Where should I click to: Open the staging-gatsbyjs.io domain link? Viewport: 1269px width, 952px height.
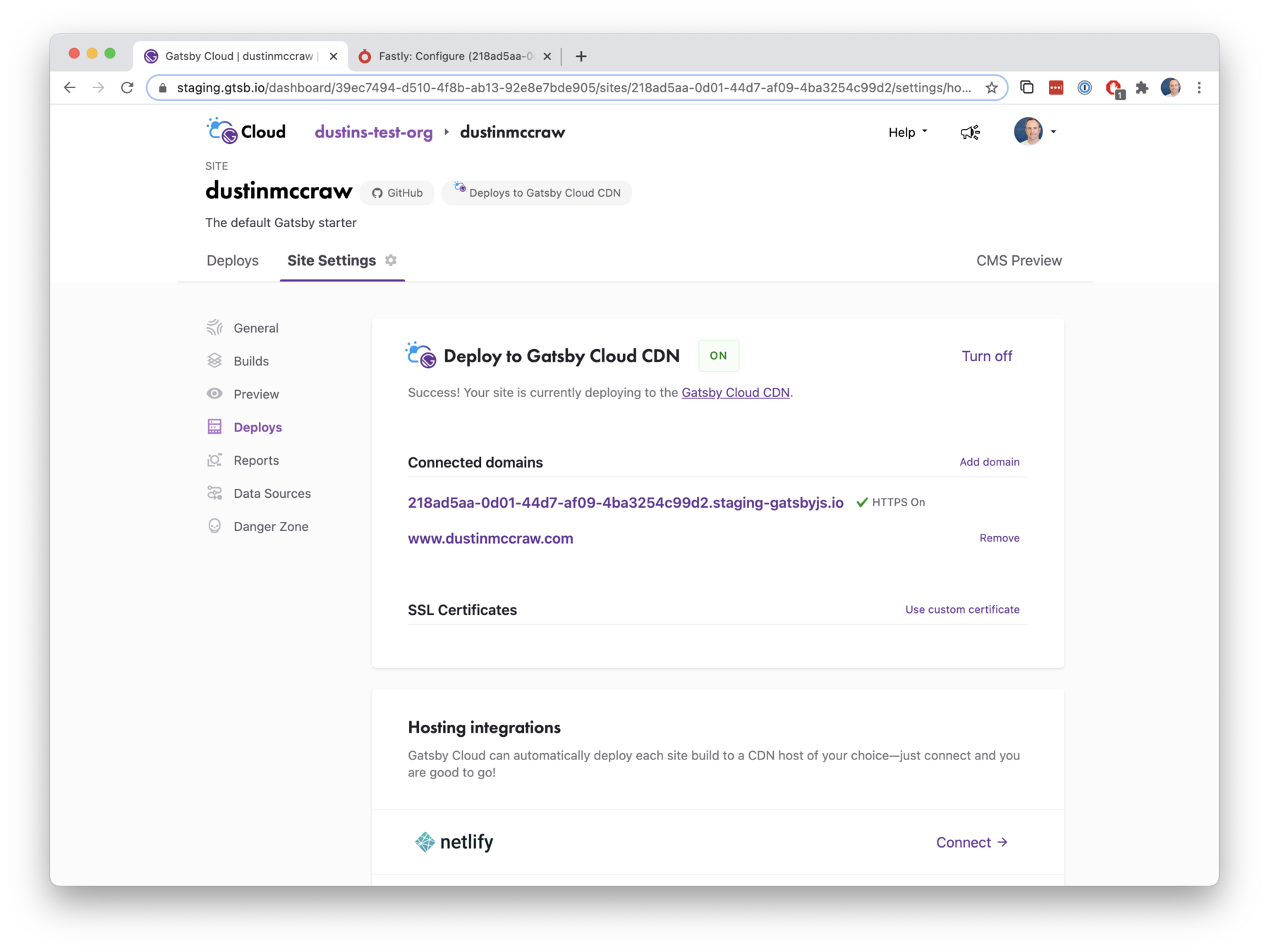tap(626, 503)
